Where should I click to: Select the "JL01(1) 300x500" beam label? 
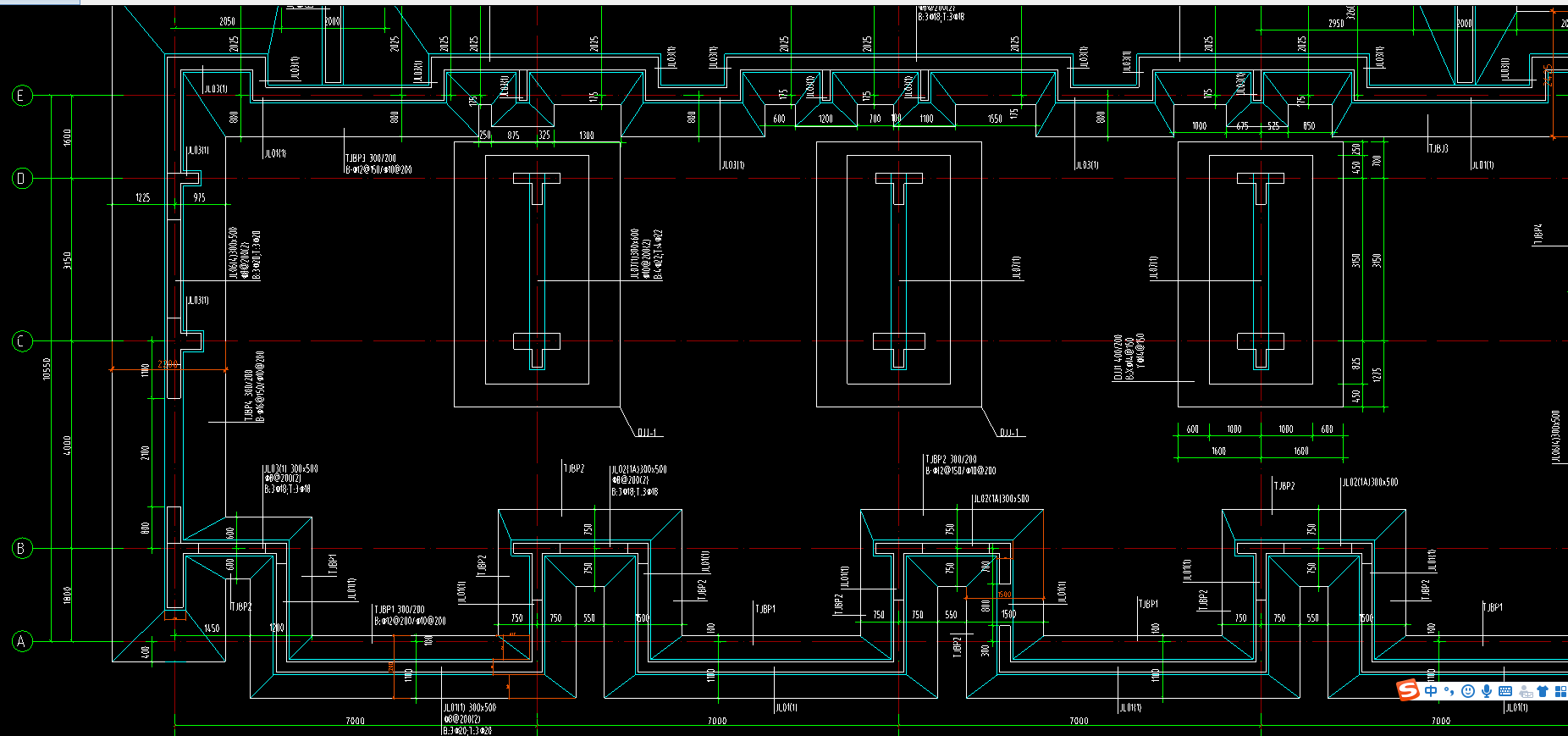coord(470,707)
